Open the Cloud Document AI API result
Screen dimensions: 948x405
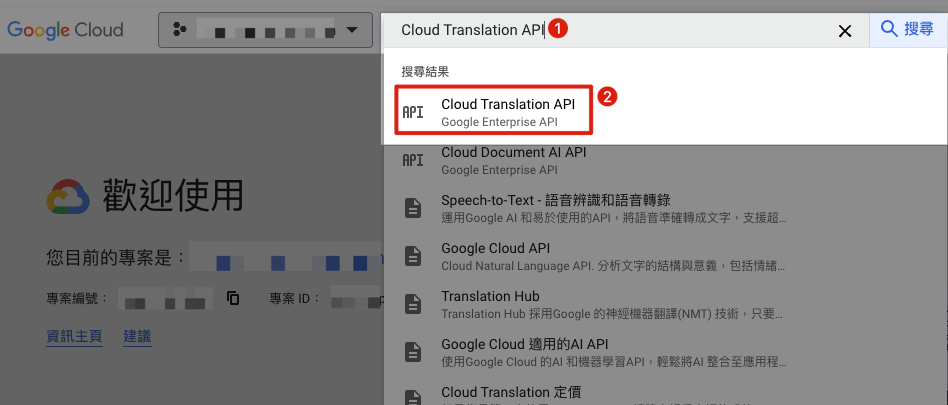[x=665, y=160]
